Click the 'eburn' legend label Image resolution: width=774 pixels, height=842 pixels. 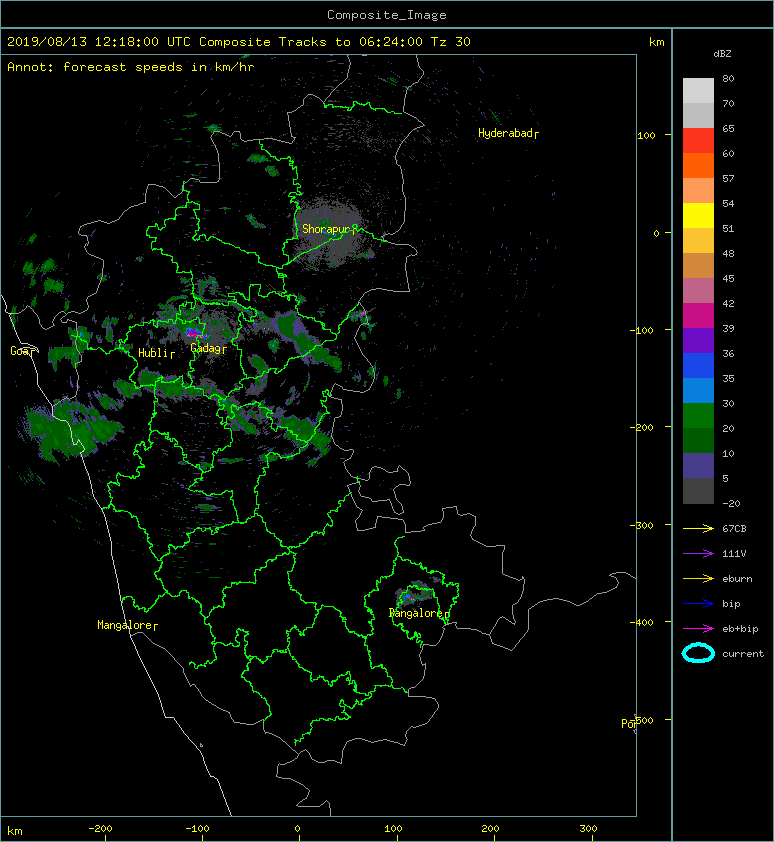pos(737,579)
